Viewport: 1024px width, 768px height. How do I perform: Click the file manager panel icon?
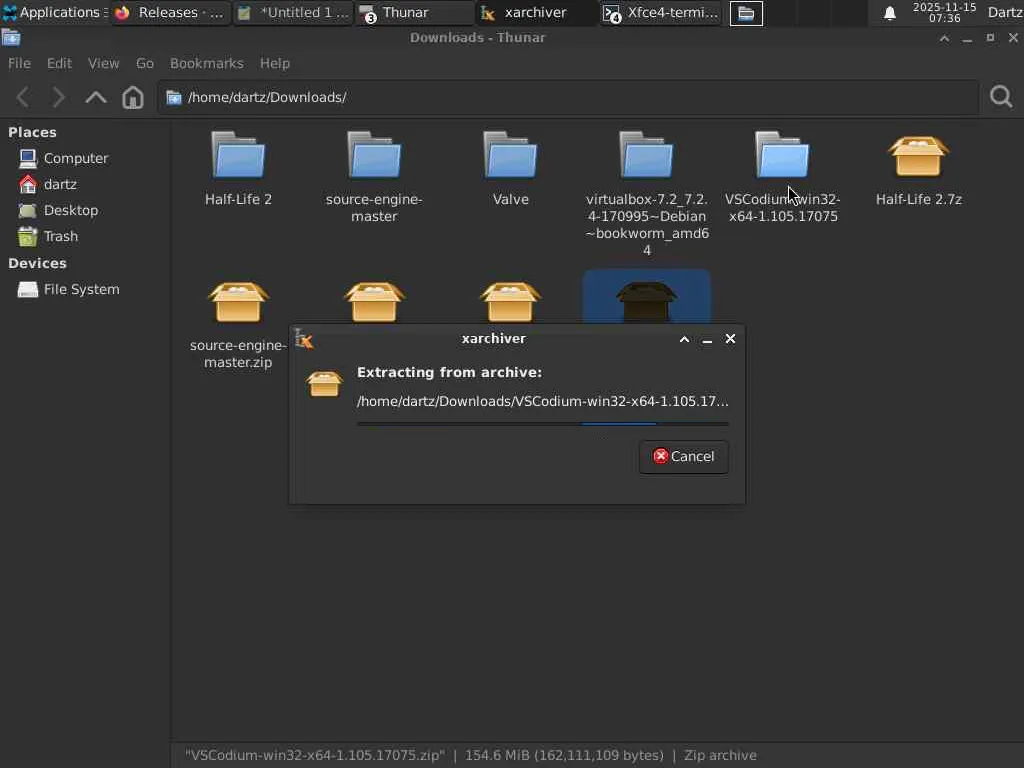click(746, 12)
